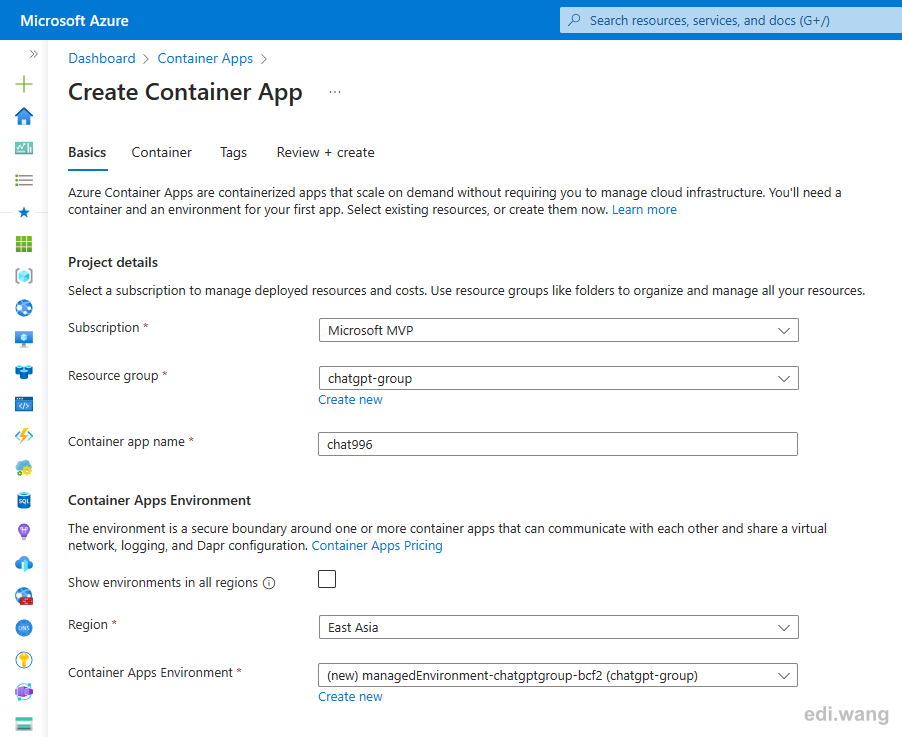This screenshot has height=737, width=902.
Task: Click the green plus Create a resource icon
Action: (24, 85)
